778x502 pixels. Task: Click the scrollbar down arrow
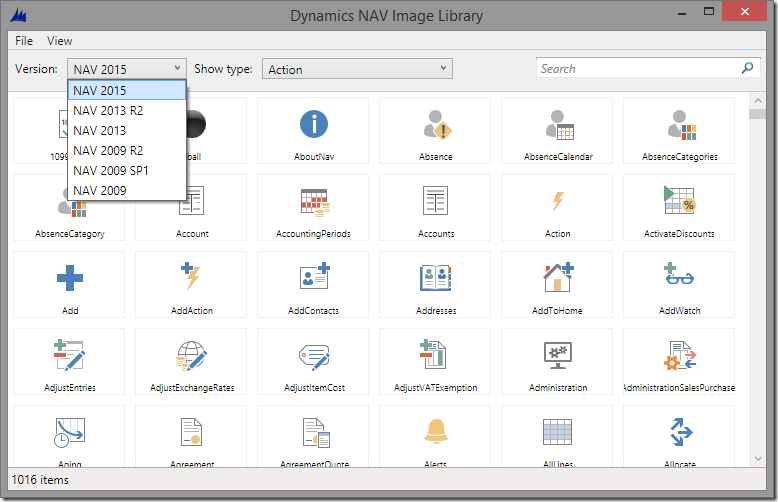coord(758,458)
